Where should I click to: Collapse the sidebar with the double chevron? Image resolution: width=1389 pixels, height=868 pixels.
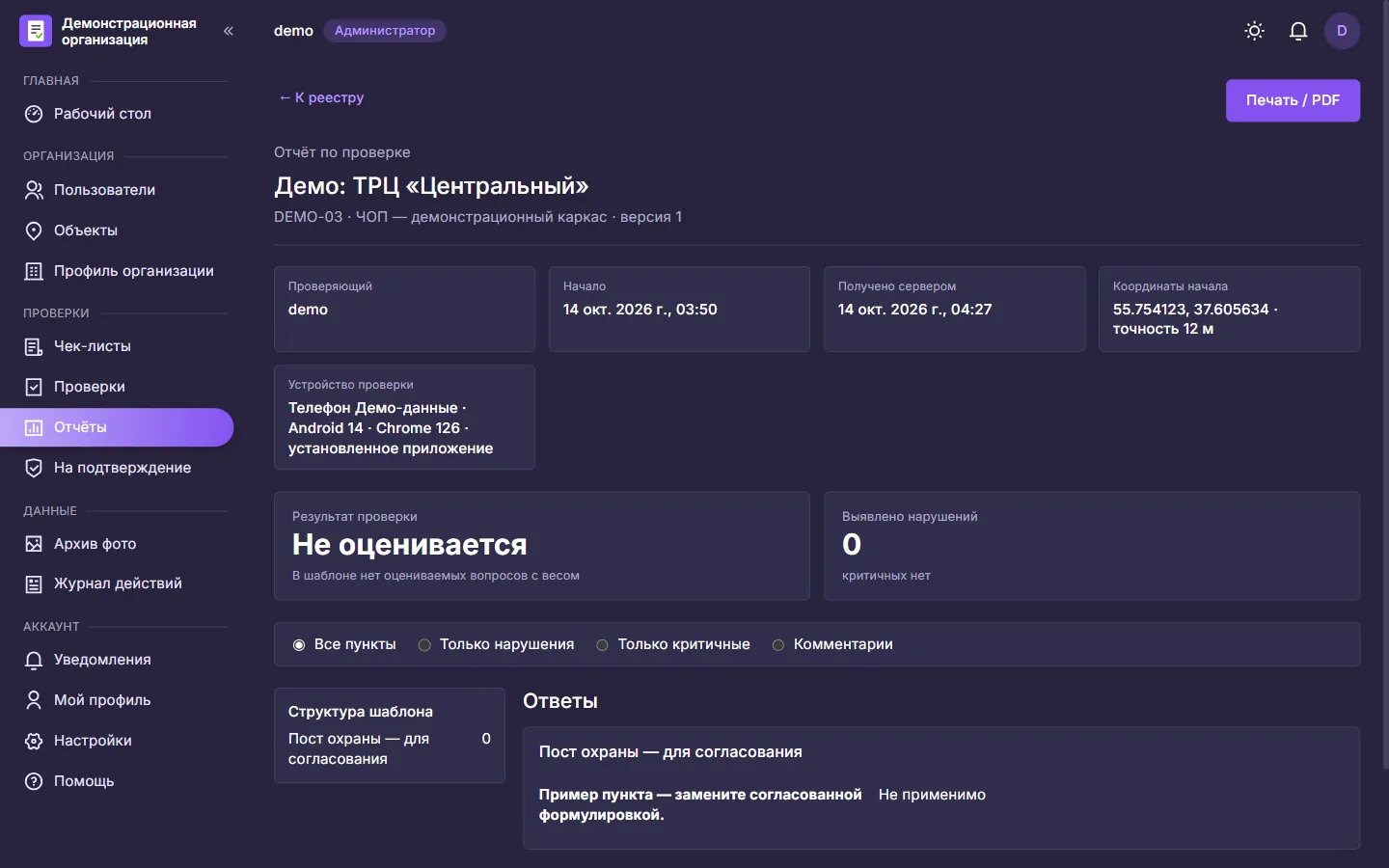229,31
